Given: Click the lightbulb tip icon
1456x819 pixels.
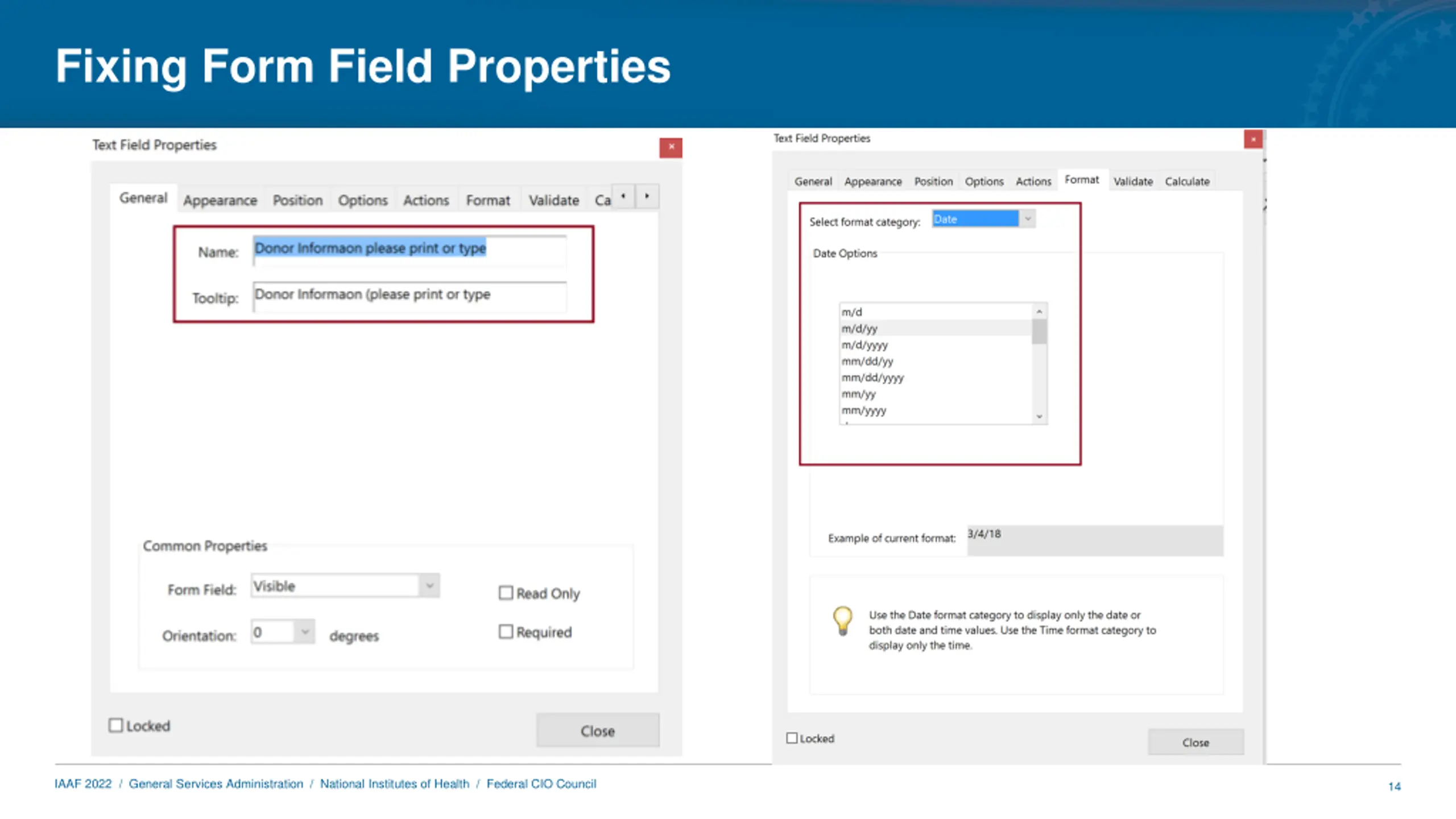Looking at the screenshot, I should coord(842,621).
